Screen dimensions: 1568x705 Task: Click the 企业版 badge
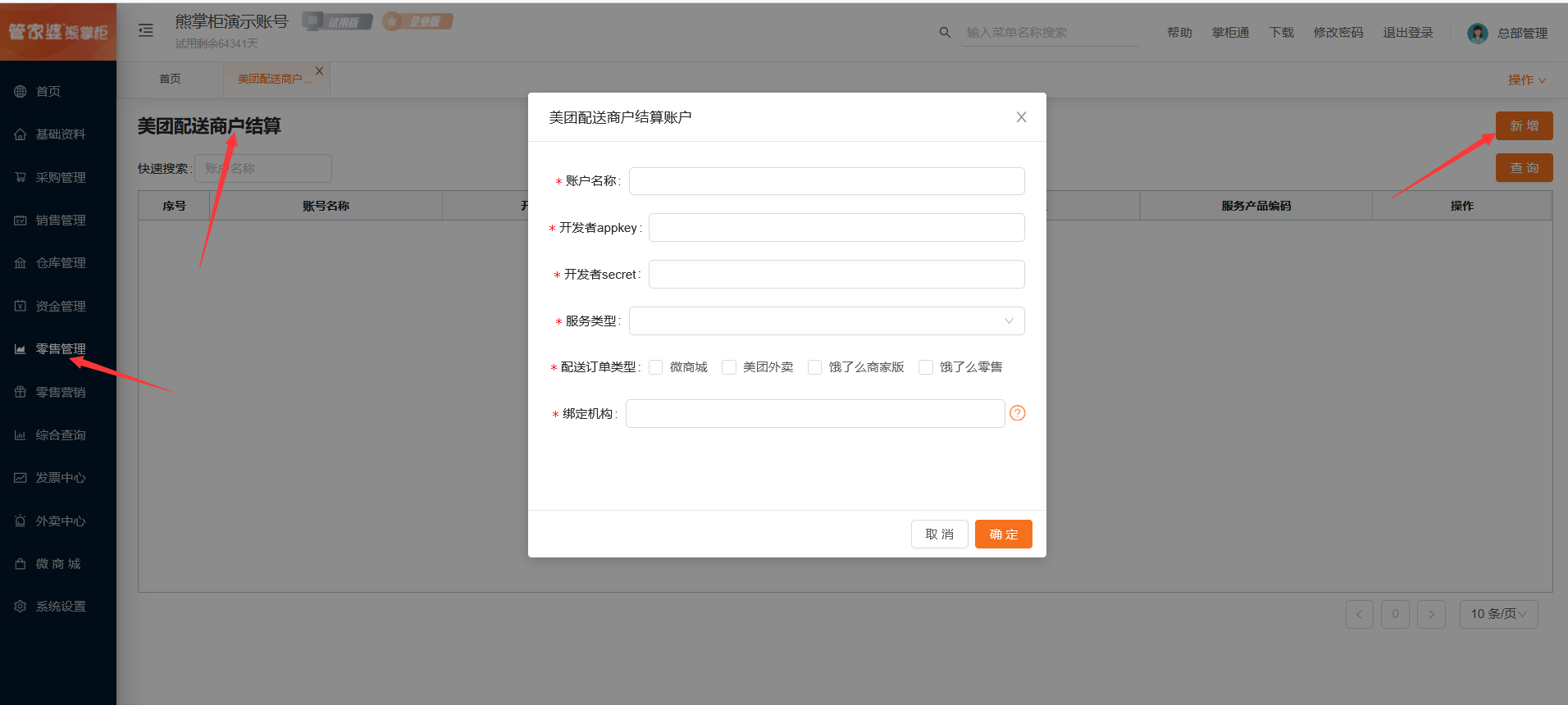point(417,21)
